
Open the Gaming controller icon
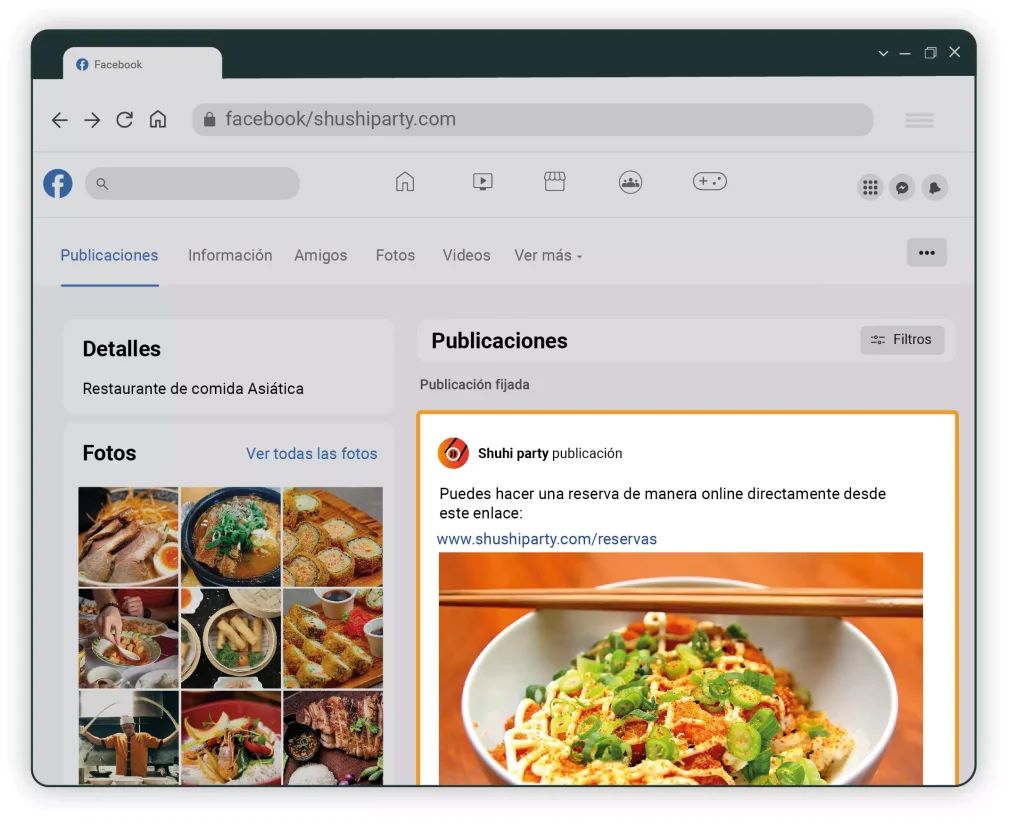[710, 181]
